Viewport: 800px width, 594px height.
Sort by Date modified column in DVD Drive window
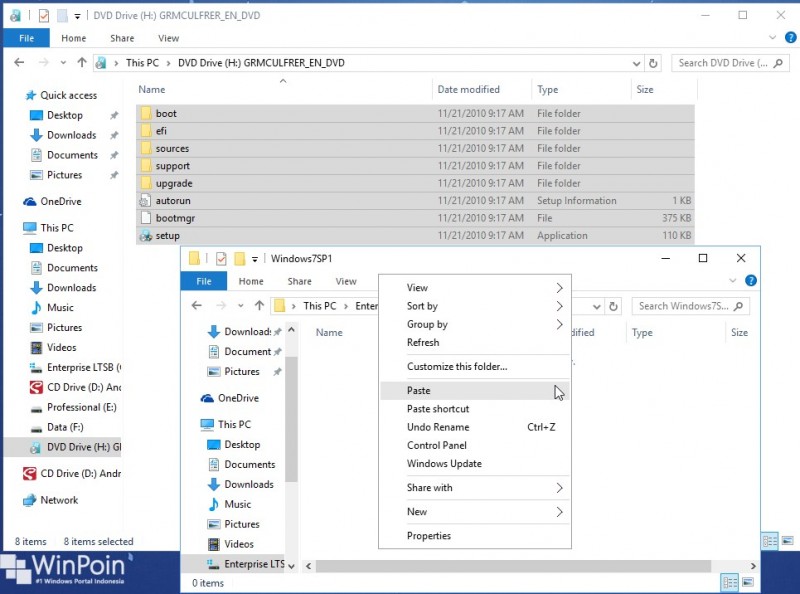(482, 89)
